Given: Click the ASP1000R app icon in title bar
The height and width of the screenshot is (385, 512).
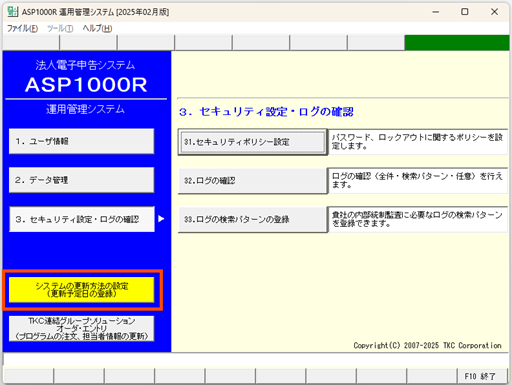Looking at the screenshot, I should click(x=13, y=12).
